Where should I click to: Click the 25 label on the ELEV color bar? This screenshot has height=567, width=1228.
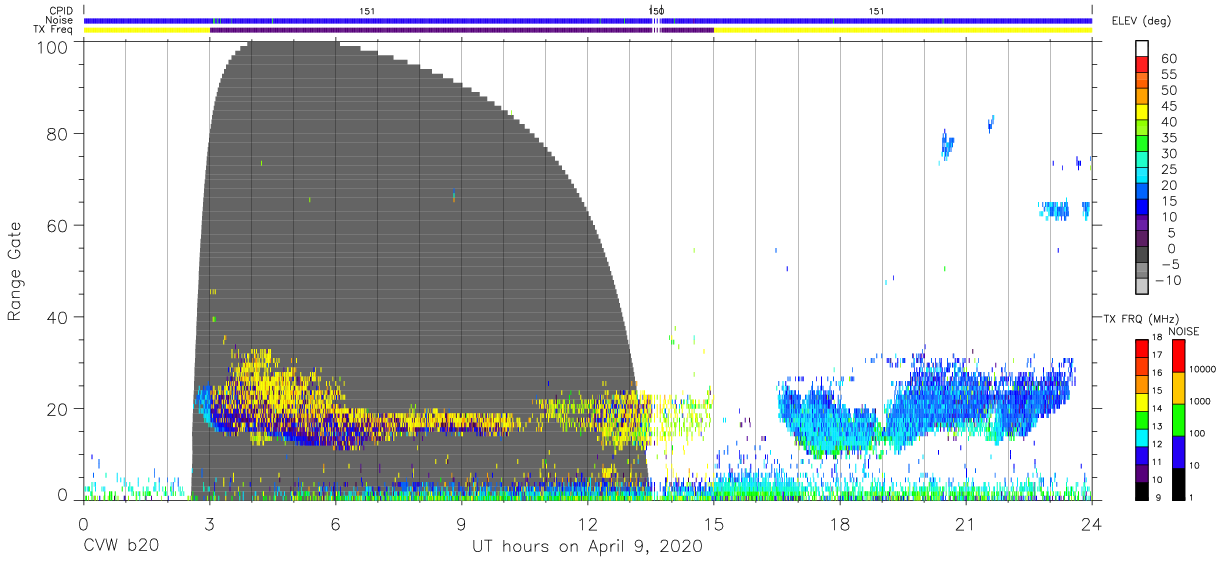click(1170, 169)
